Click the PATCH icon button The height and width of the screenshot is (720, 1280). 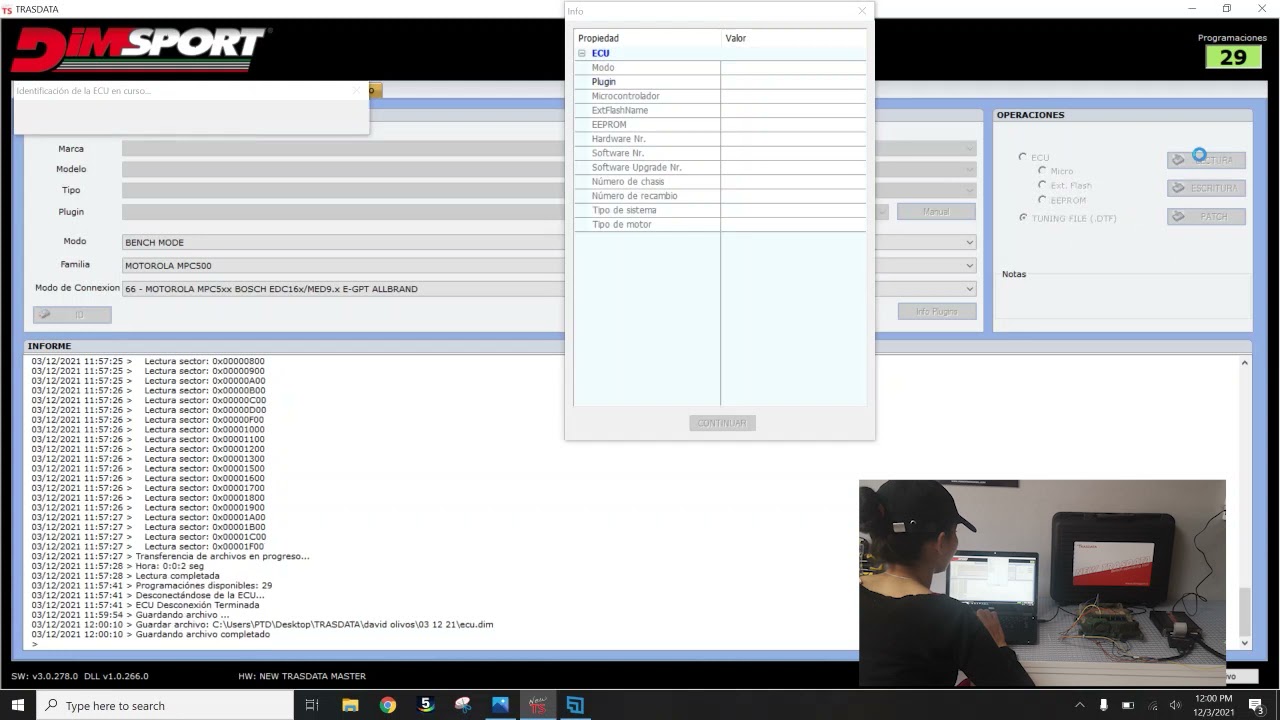1206,216
